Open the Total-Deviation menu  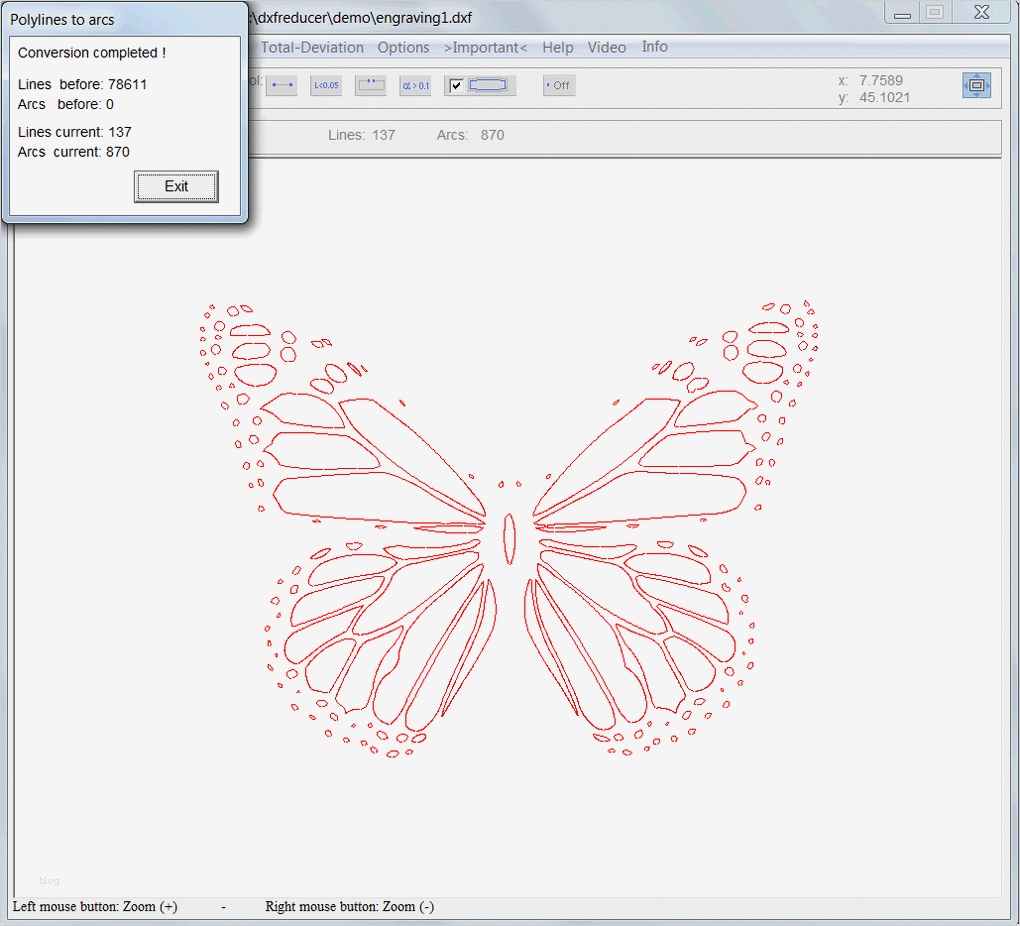tap(313, 48)
